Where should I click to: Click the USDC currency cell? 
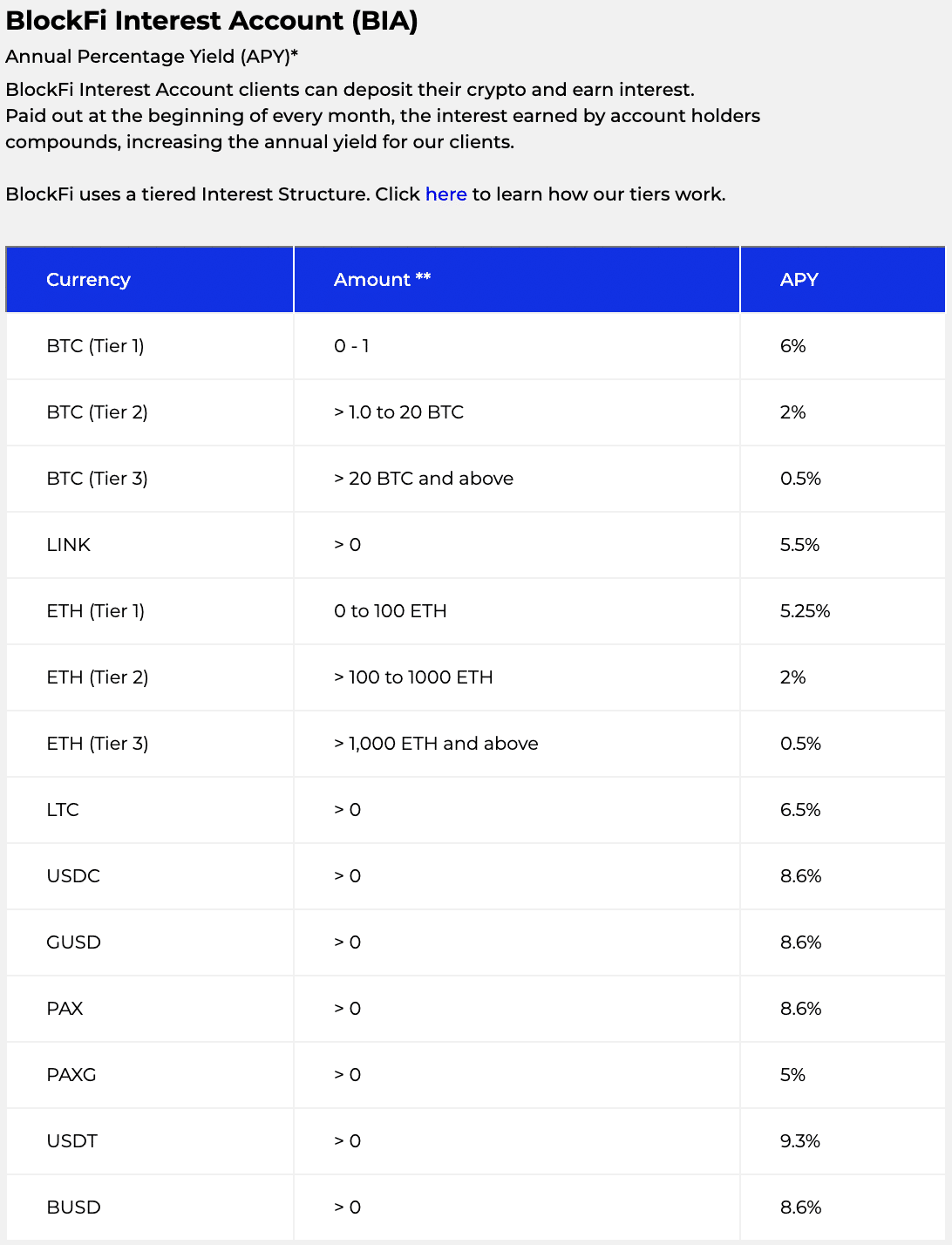pos(150,876)
